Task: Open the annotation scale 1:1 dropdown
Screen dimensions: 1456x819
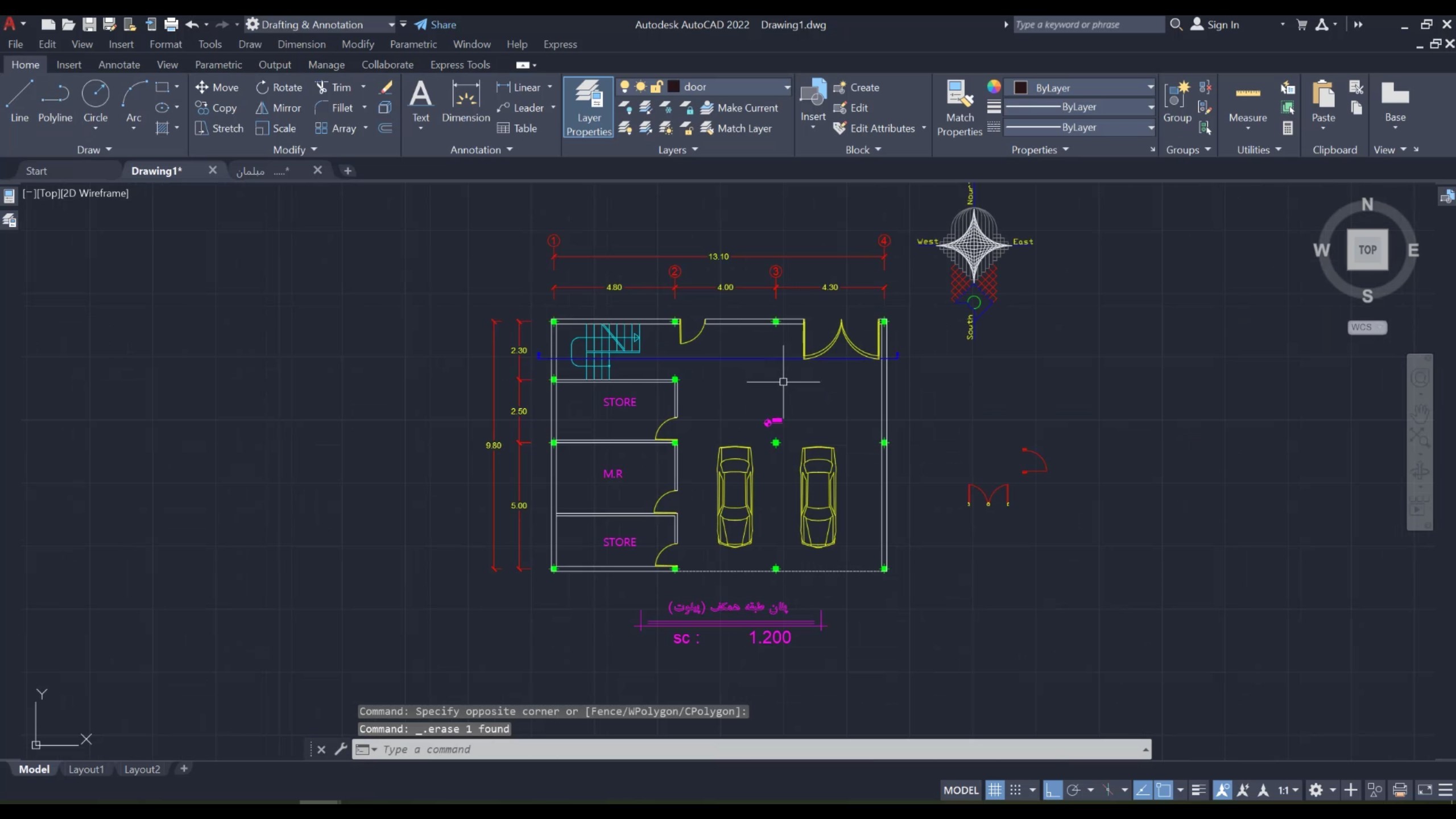Action: pyautogui.click(x=1288, y=789)
